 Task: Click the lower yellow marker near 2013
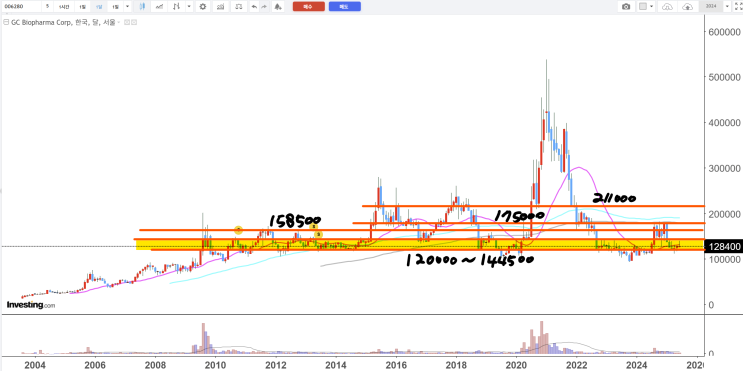(318, 234)
